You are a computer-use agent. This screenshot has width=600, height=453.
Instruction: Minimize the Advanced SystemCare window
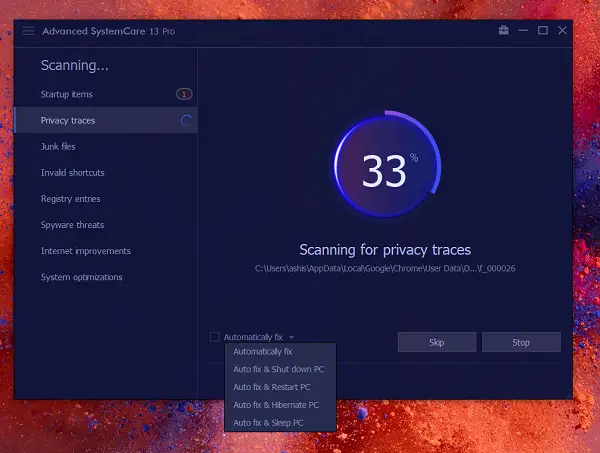(523, 30)
